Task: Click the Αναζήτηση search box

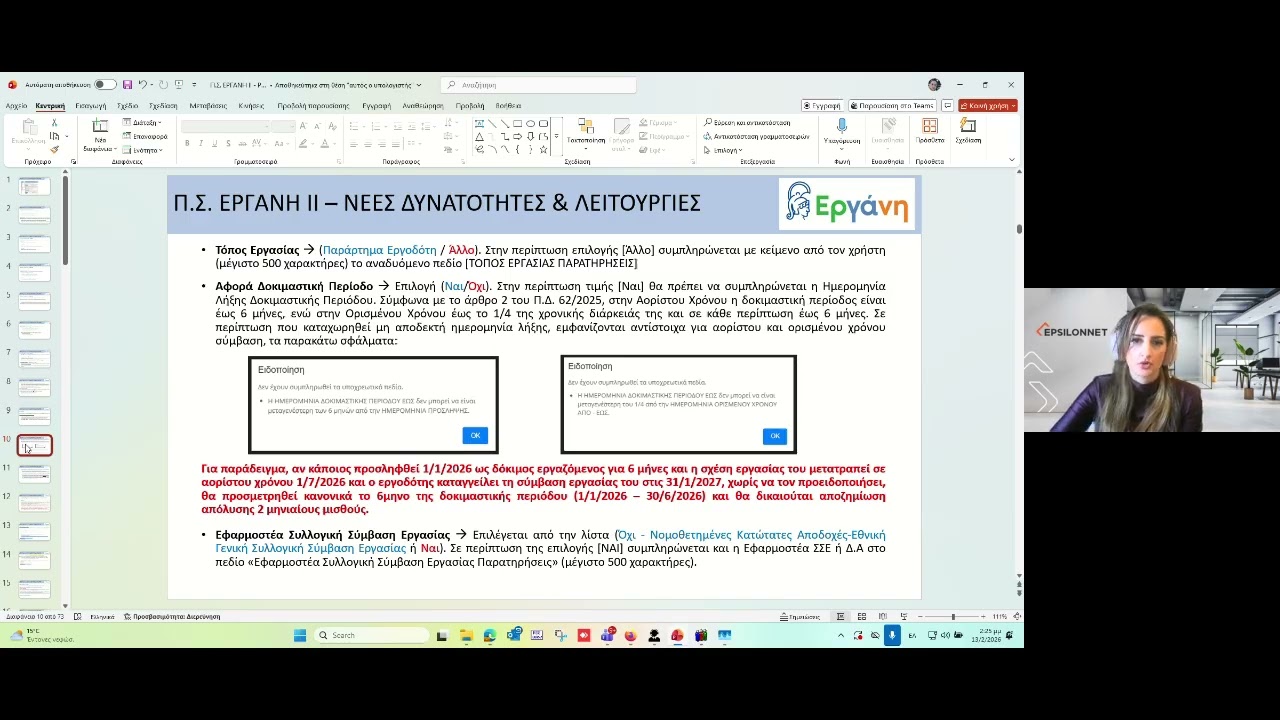Action: point(538,85)
